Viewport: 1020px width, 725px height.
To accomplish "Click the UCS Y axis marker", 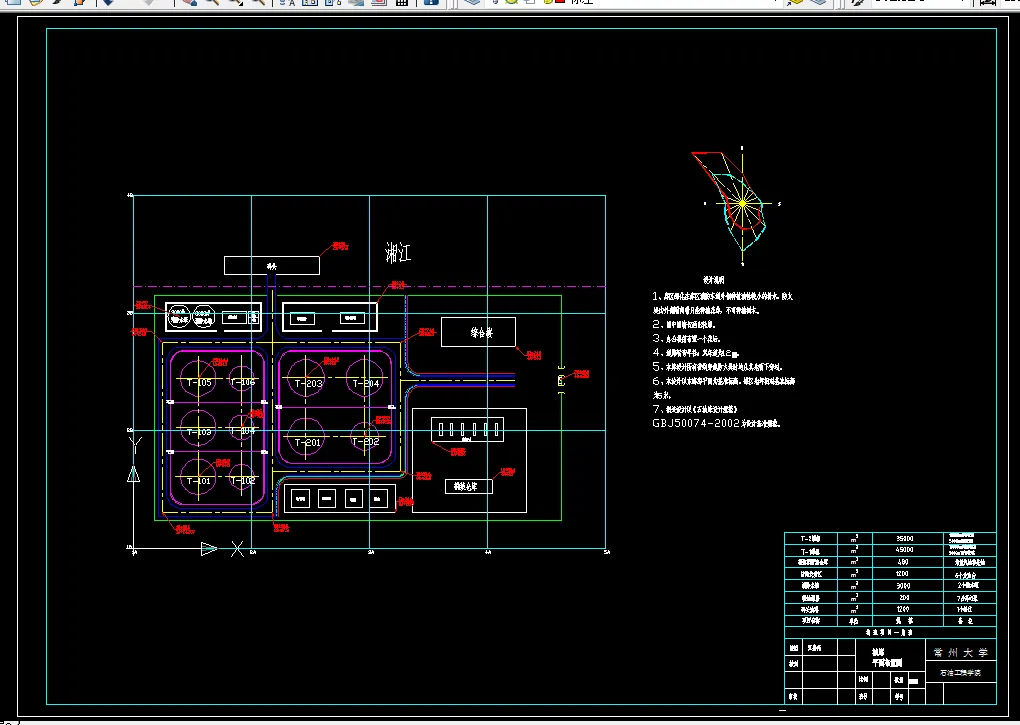I will [135, 445].
